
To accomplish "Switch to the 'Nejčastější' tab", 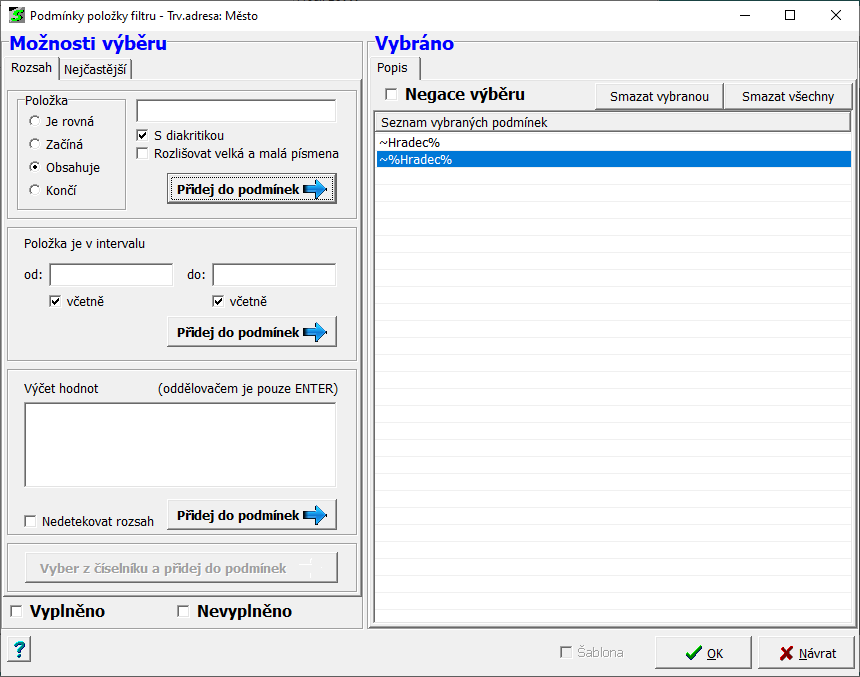I will [96, 70].
